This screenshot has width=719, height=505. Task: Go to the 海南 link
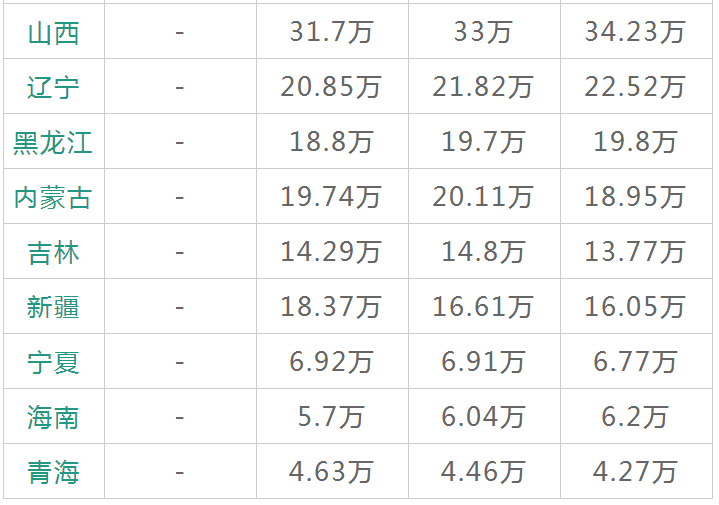click(53, 416)
